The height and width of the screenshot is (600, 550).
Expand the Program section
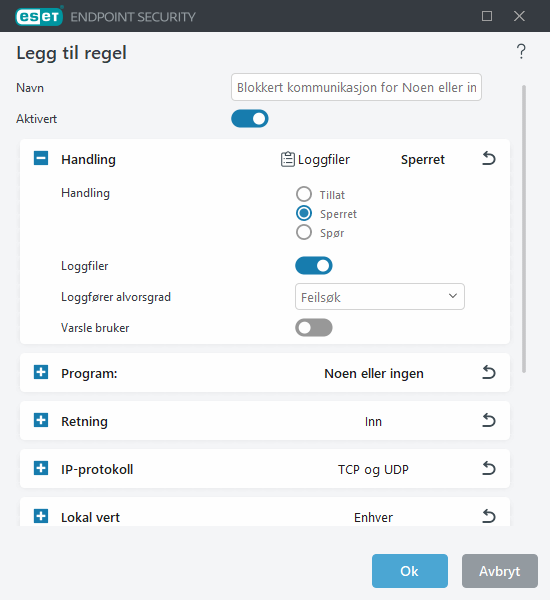tap(41, 372)
